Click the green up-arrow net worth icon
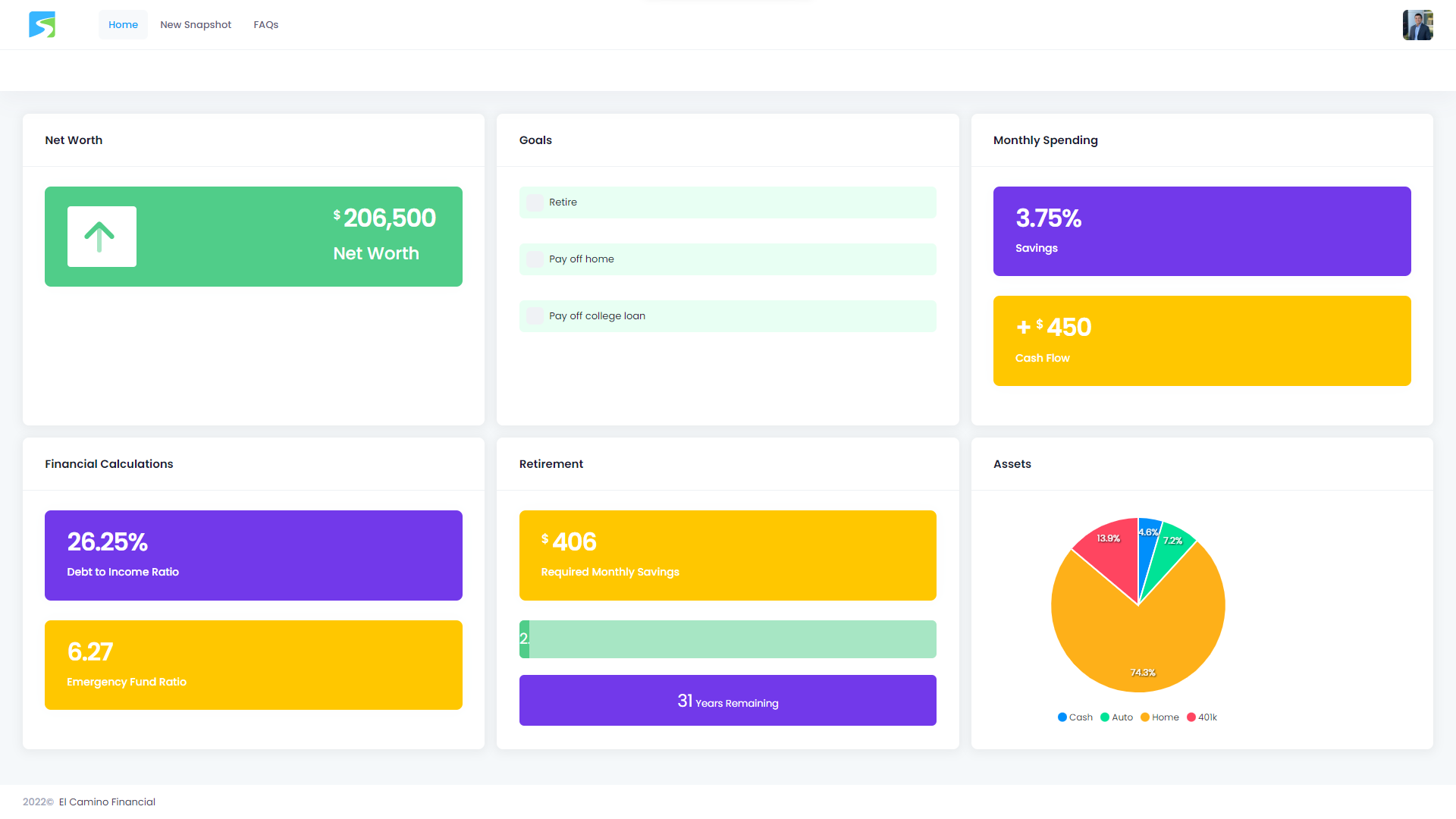1456x819 pixels. coord(102,237)
